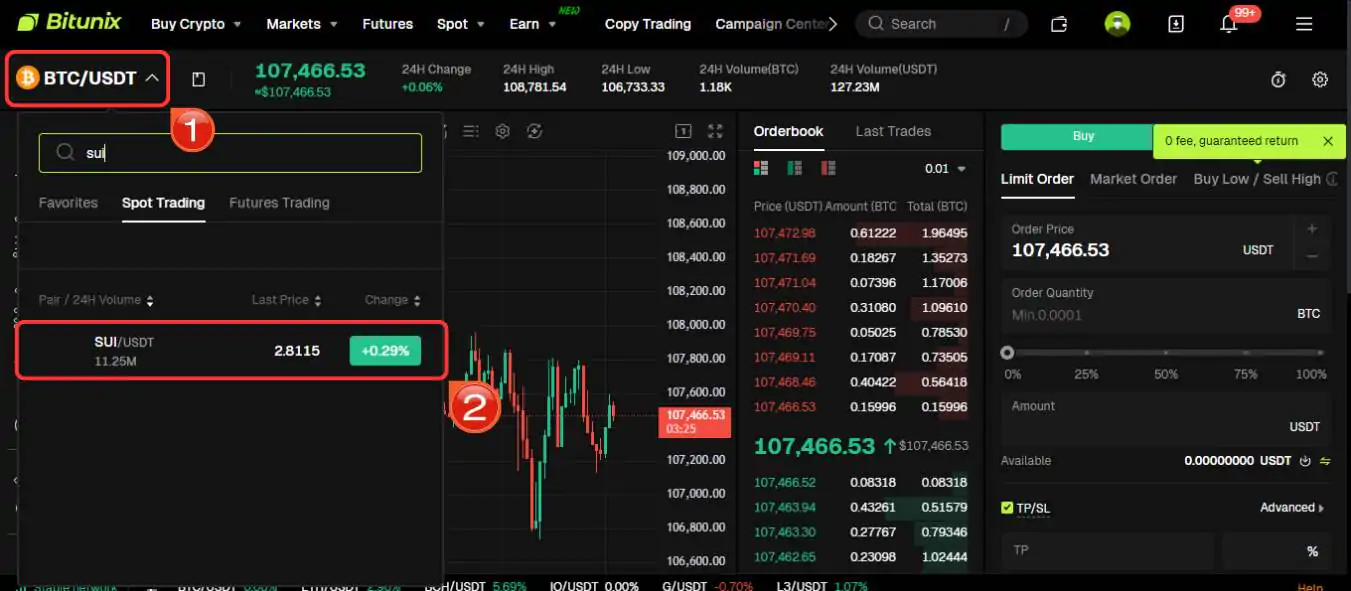Screen dimensions: 1351x591
Task: Click the search magnifier in header search
Action: pos(876,24)
